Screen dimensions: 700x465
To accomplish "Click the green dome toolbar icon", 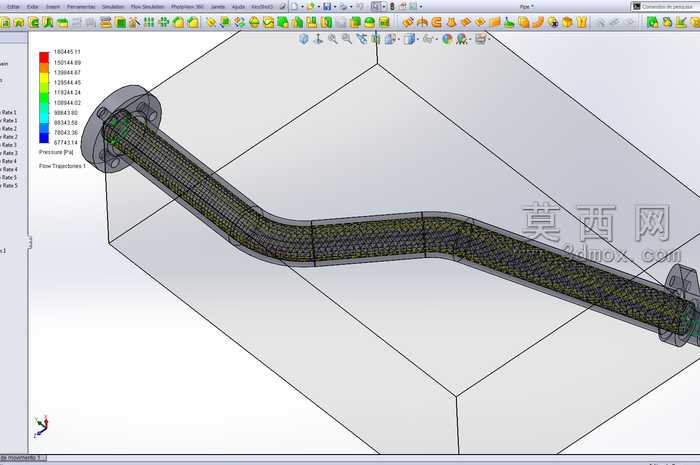I will pos(369,22).
